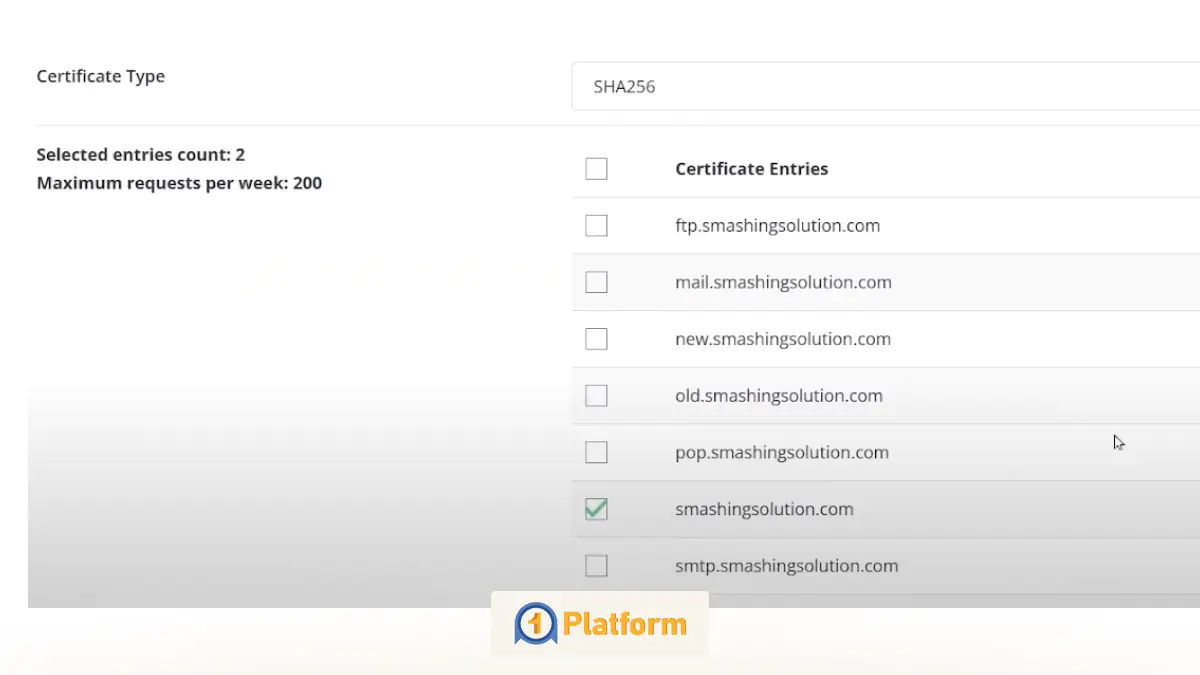Click the Selected entries count text

(x=140, y=154)
